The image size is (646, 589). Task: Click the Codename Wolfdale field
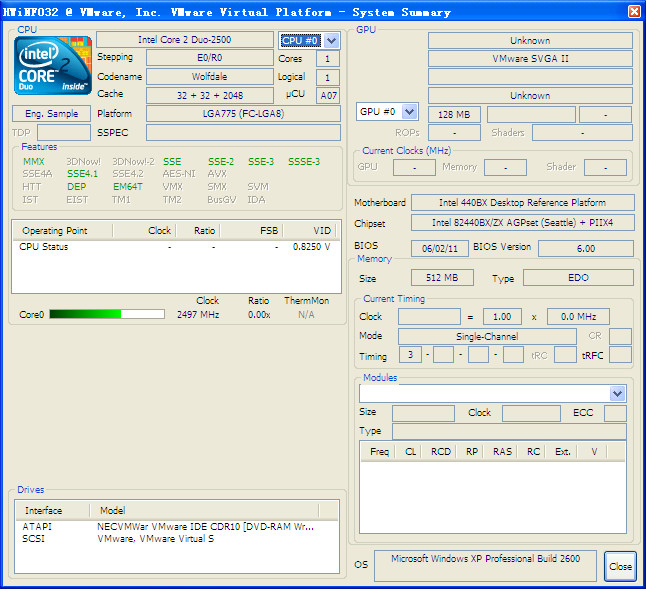pos(210,77)
